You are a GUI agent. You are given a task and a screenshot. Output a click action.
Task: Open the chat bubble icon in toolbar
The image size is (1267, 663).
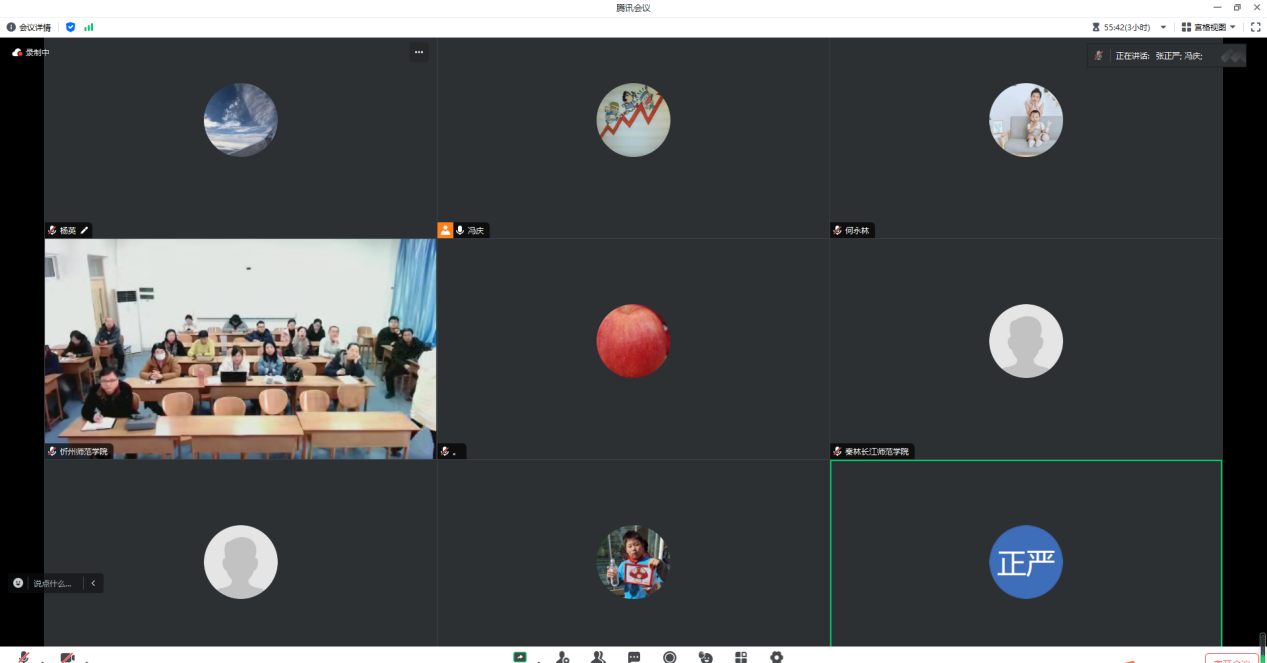click(634, 657)
